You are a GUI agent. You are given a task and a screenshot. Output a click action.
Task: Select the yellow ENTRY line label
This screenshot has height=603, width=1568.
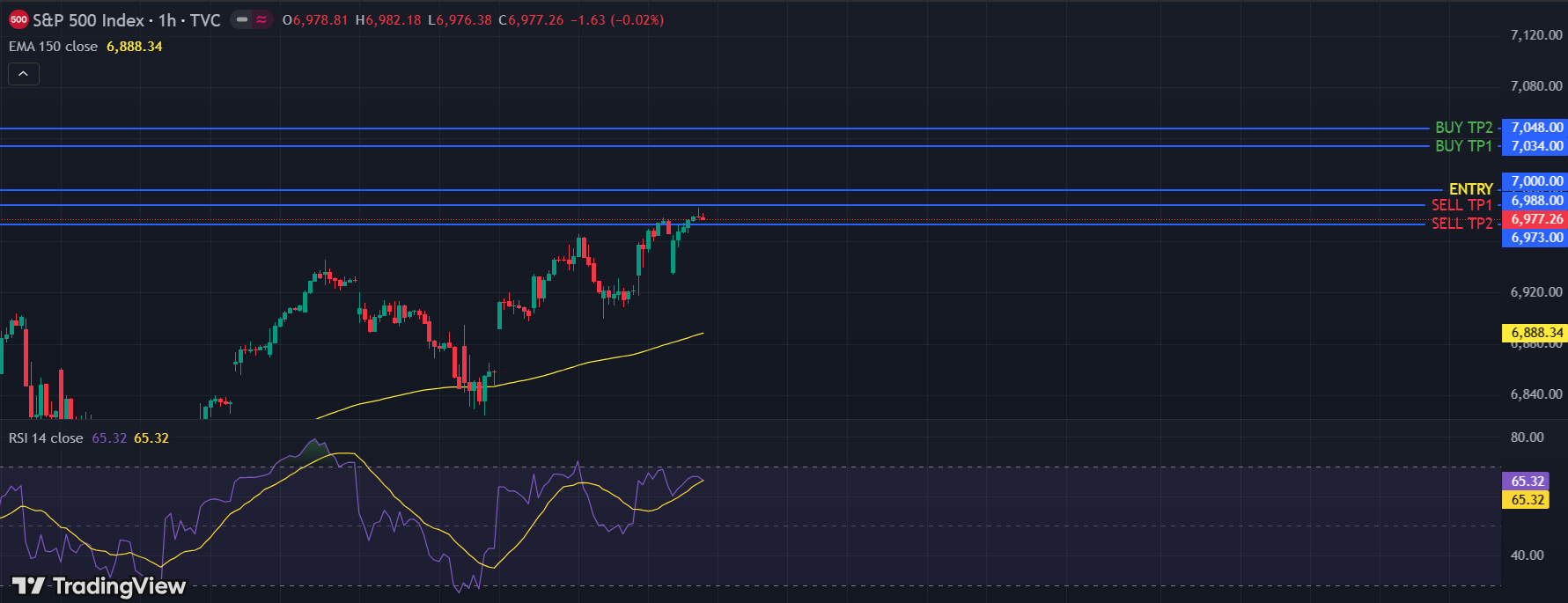(x=1470, y=189)
